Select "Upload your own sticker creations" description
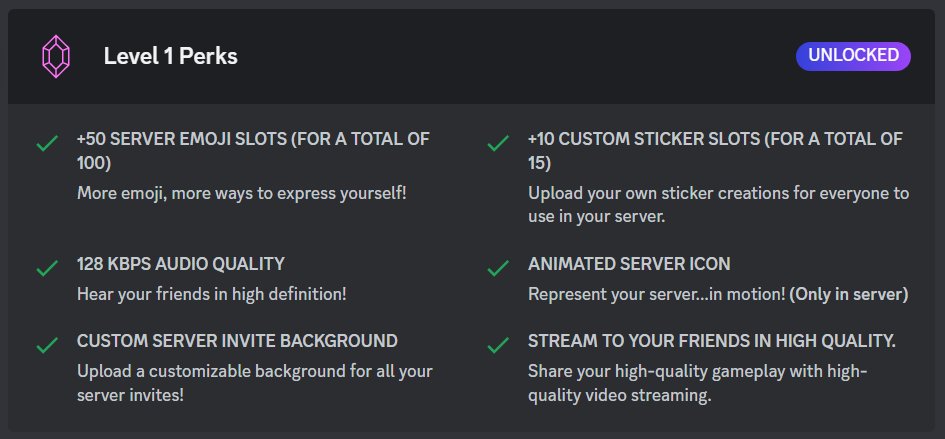The image size is (945, 439). tap(718, 205)
